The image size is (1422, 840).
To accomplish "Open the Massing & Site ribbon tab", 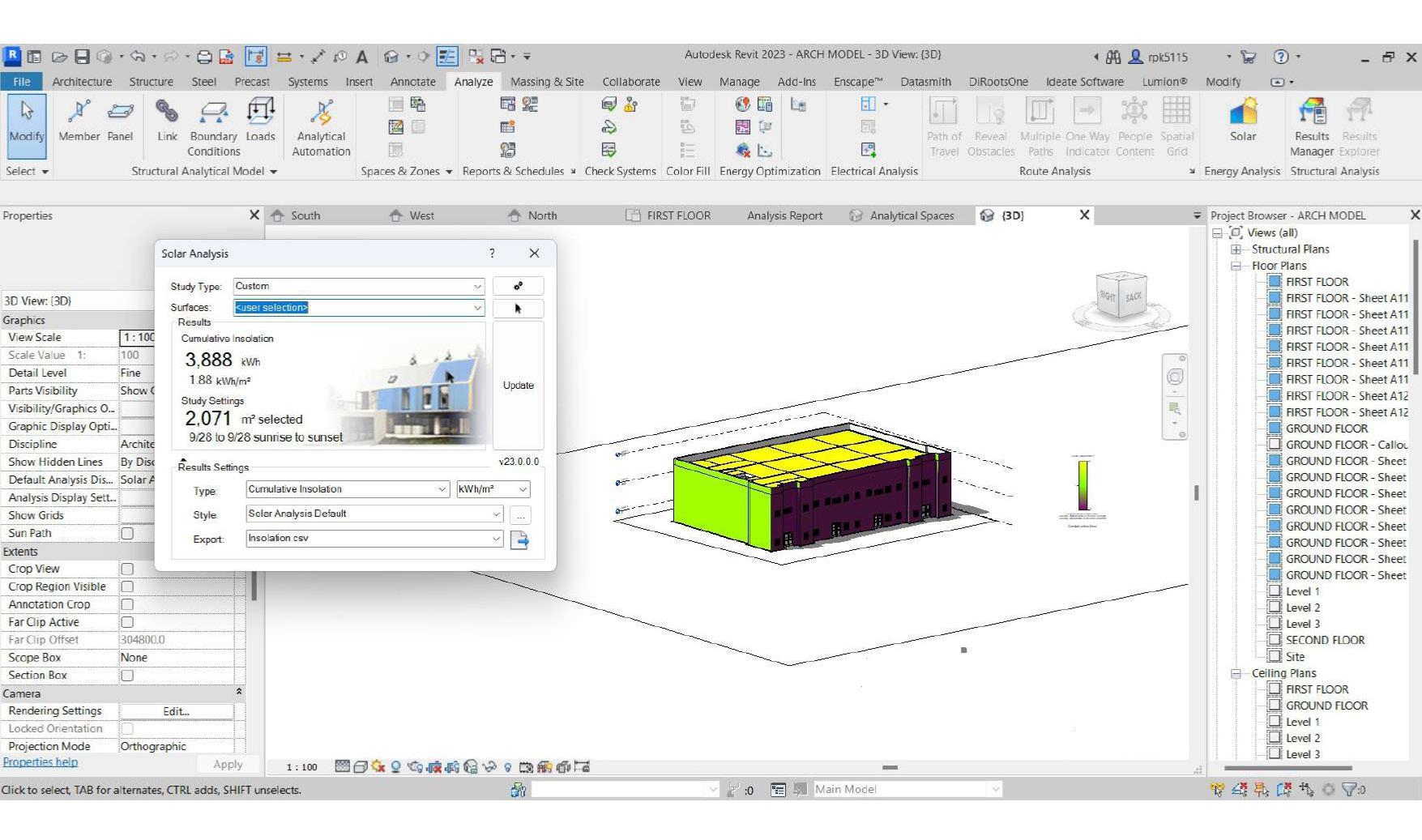I will pyautogui.click(x=547, y=82).
